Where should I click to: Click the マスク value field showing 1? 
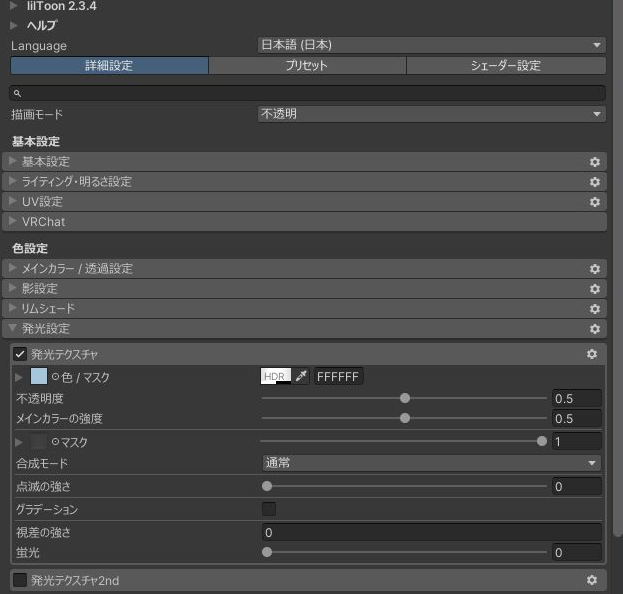point(577,441)
